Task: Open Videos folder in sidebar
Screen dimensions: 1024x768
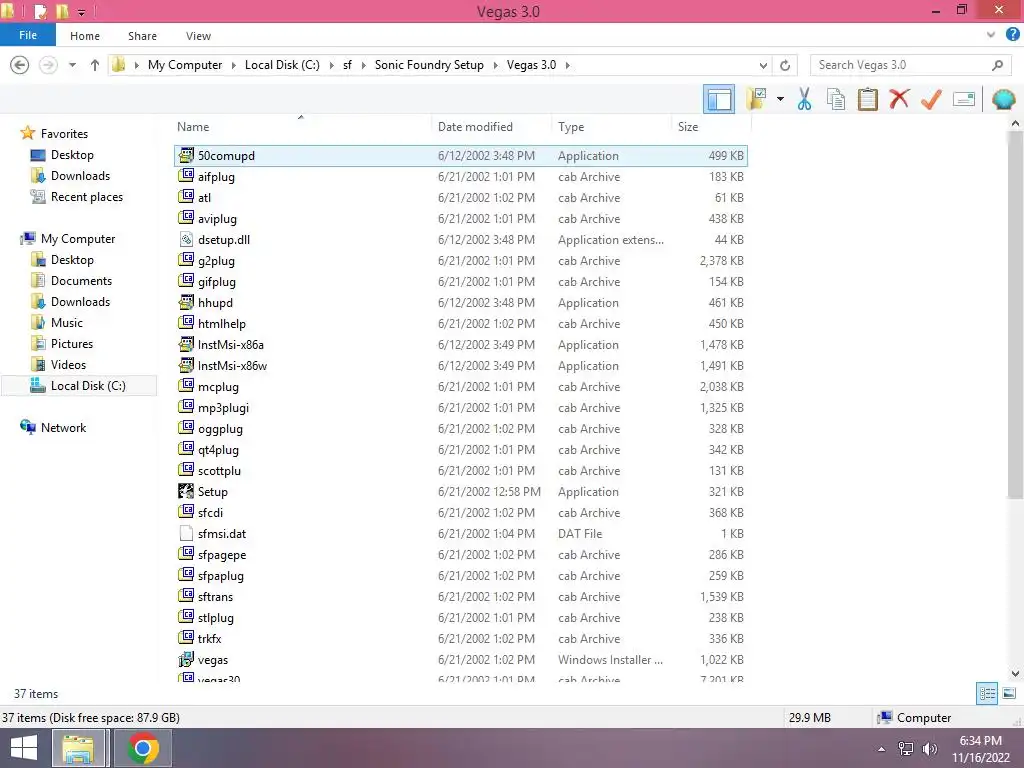Action: coord(68,364)
